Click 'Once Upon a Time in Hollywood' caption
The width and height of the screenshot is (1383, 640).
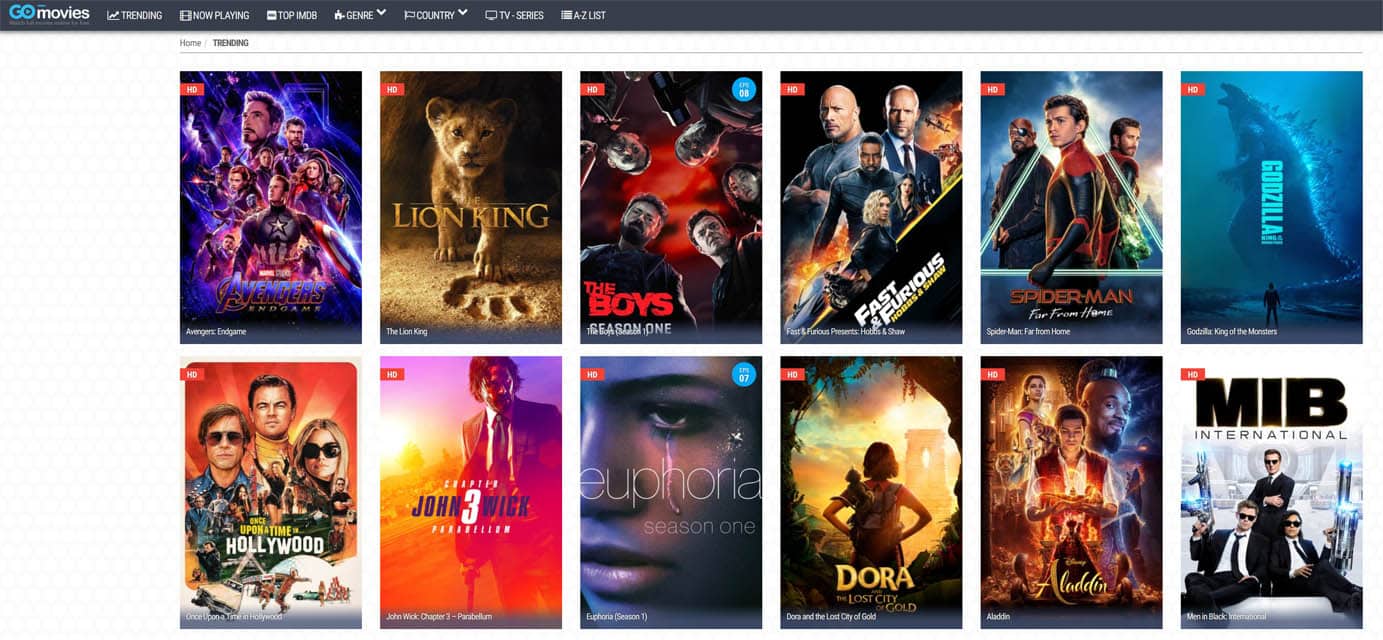[x=234, y=617]
